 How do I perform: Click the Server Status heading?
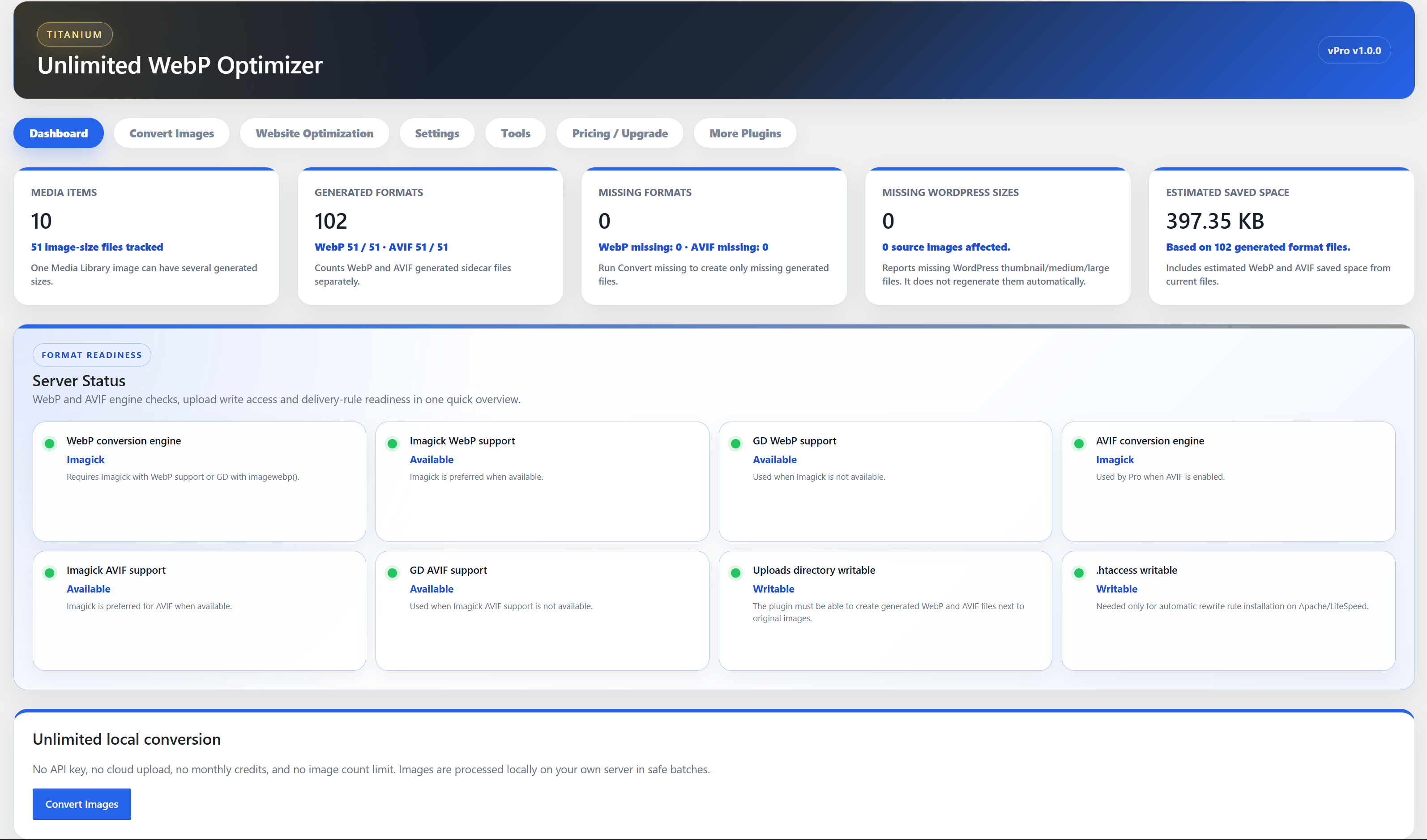point(79,380)
